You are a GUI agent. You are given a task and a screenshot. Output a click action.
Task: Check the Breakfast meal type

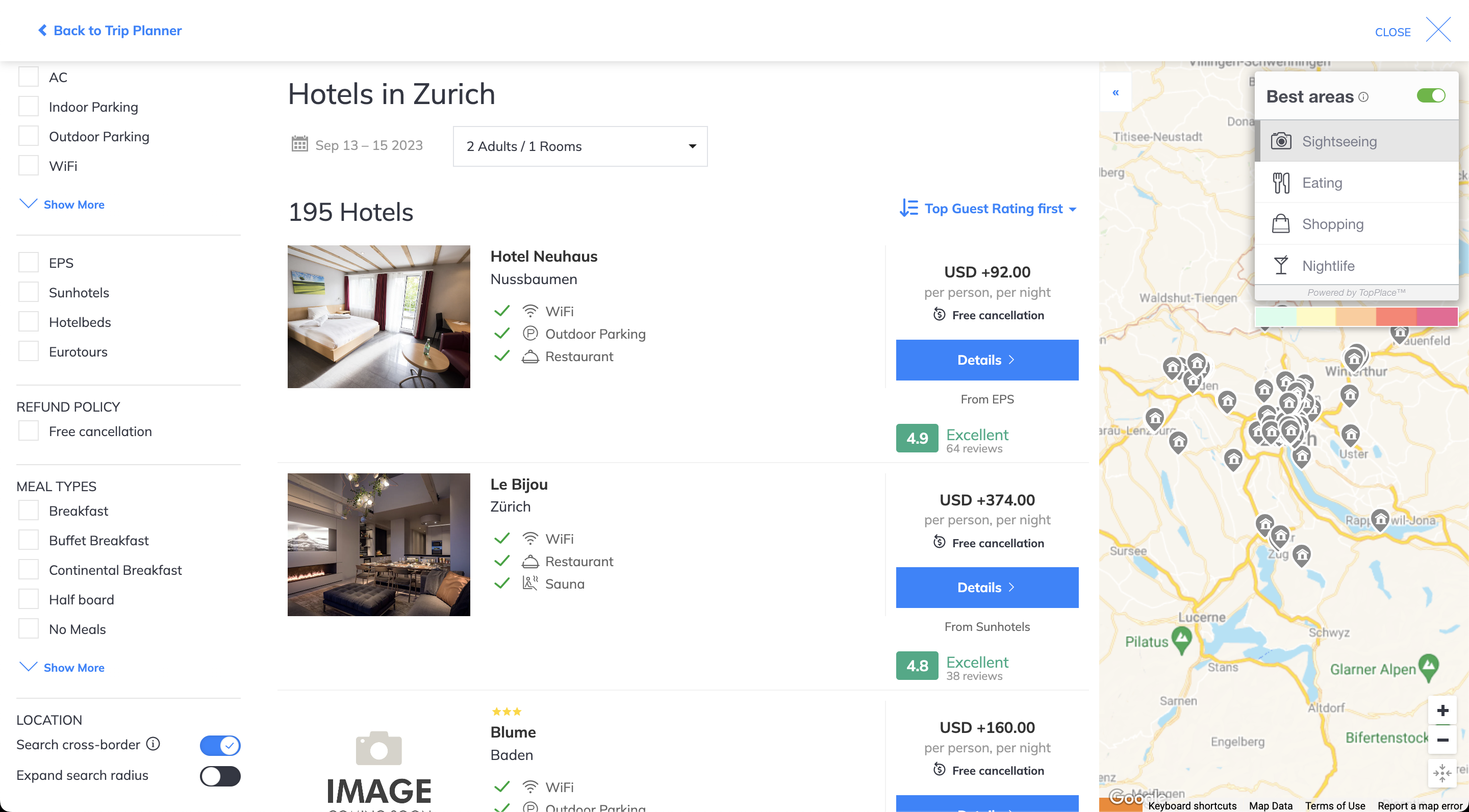point(29,510)
